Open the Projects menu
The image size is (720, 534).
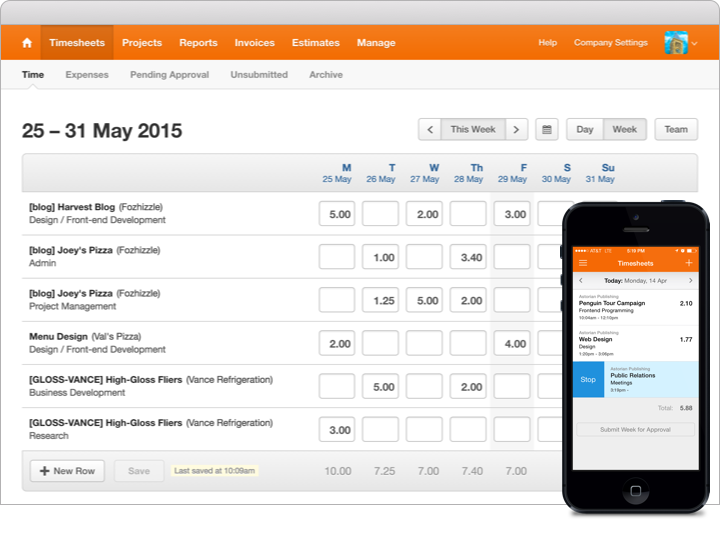point(142,43)
